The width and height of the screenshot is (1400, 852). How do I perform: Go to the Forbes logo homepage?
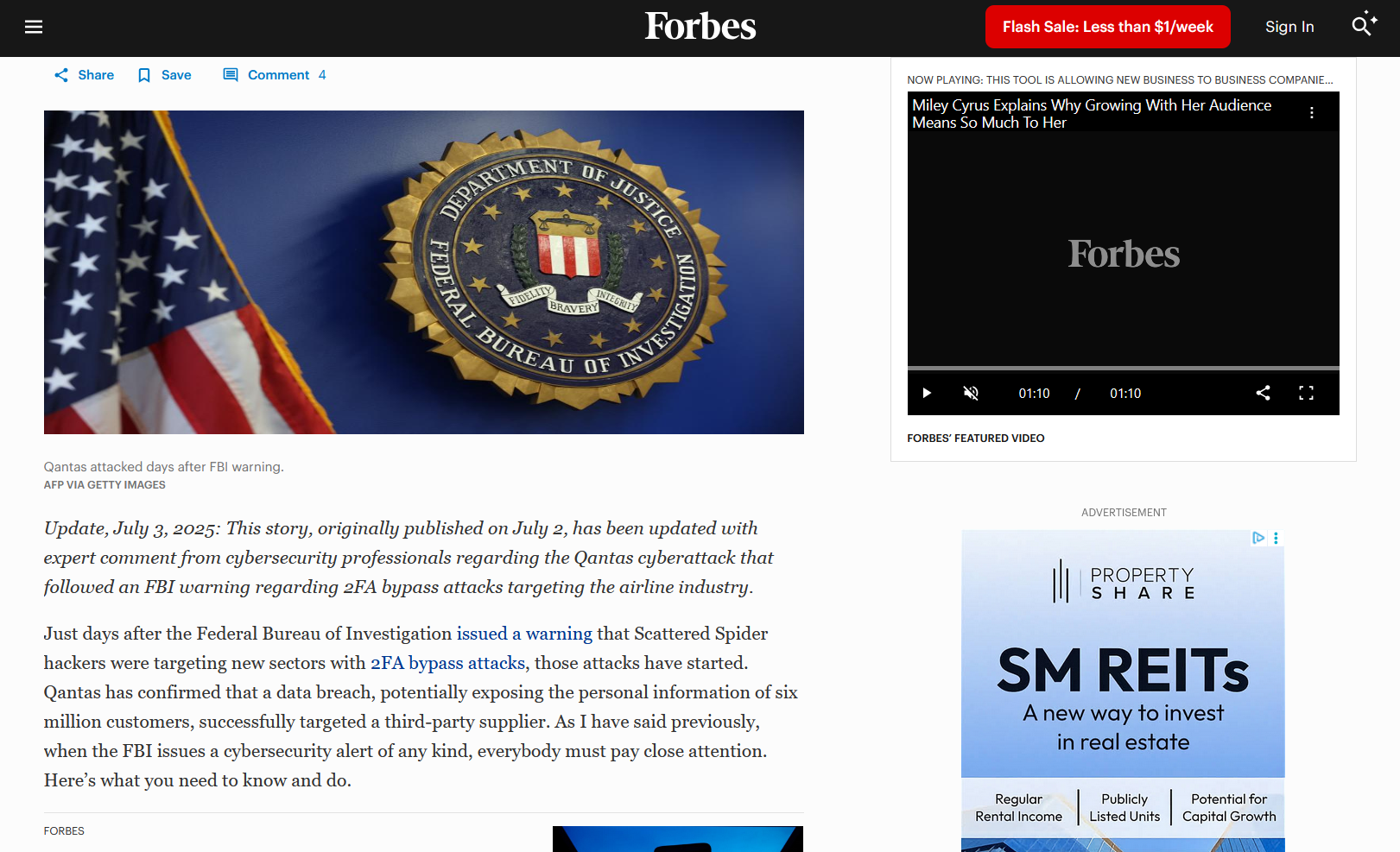click(x=700, y=27)
